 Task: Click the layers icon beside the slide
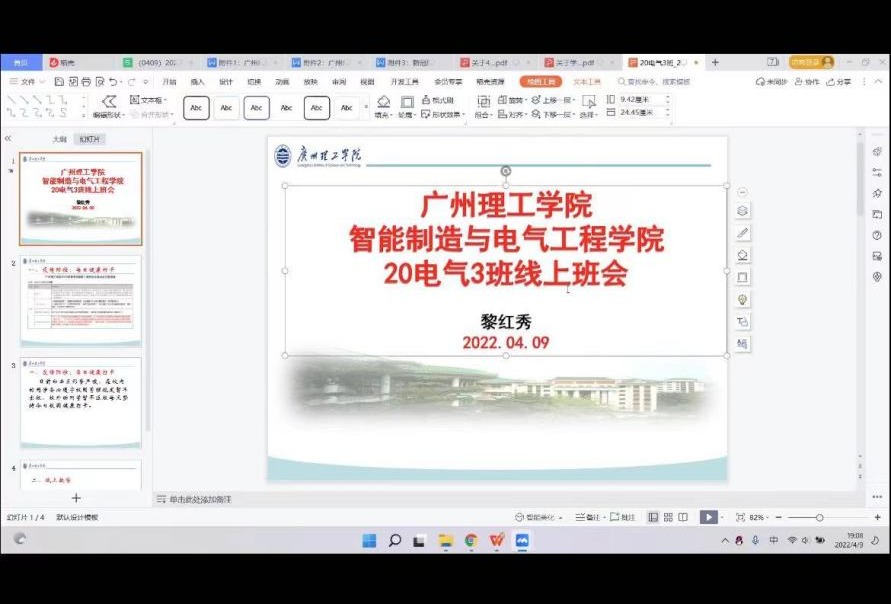pos(742,211)
